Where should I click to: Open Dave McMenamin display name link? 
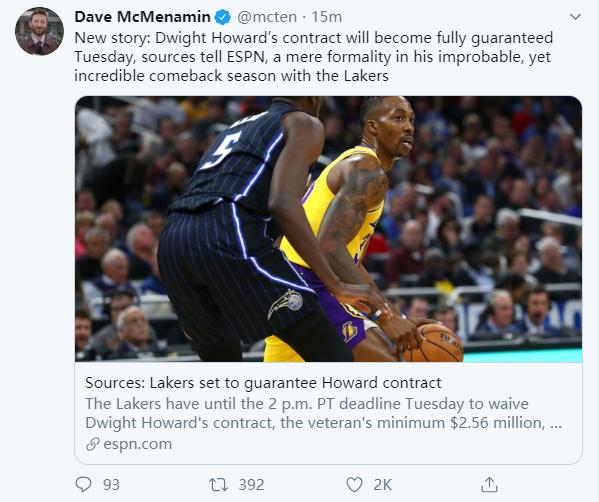tap(142, 17)
